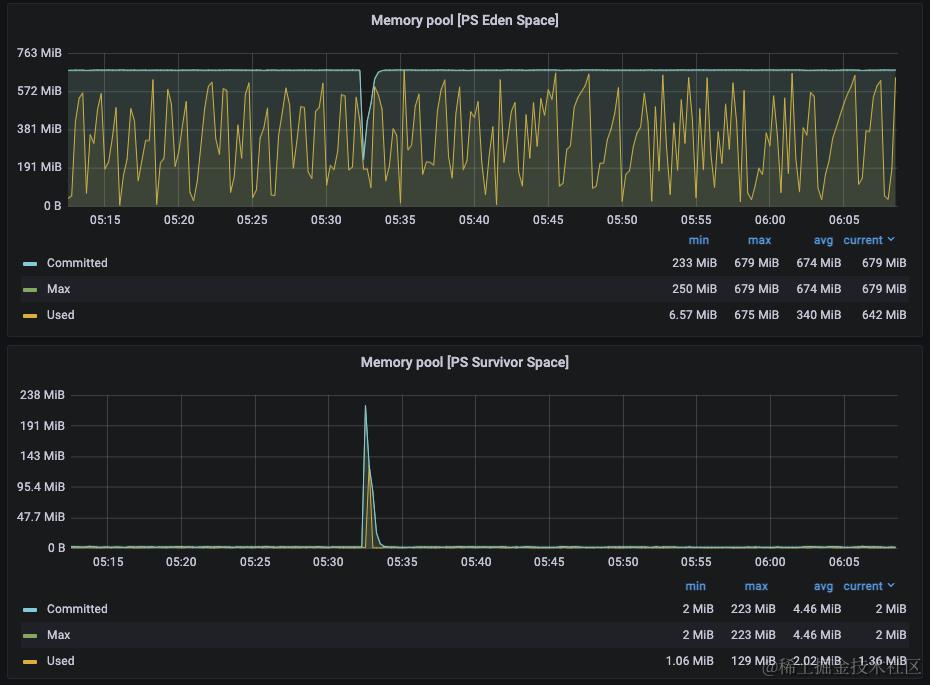The height and width of the screenshot is (685, 930).
Task: Sort Survivor Space legend by avg column
Action: coord(823,587)
